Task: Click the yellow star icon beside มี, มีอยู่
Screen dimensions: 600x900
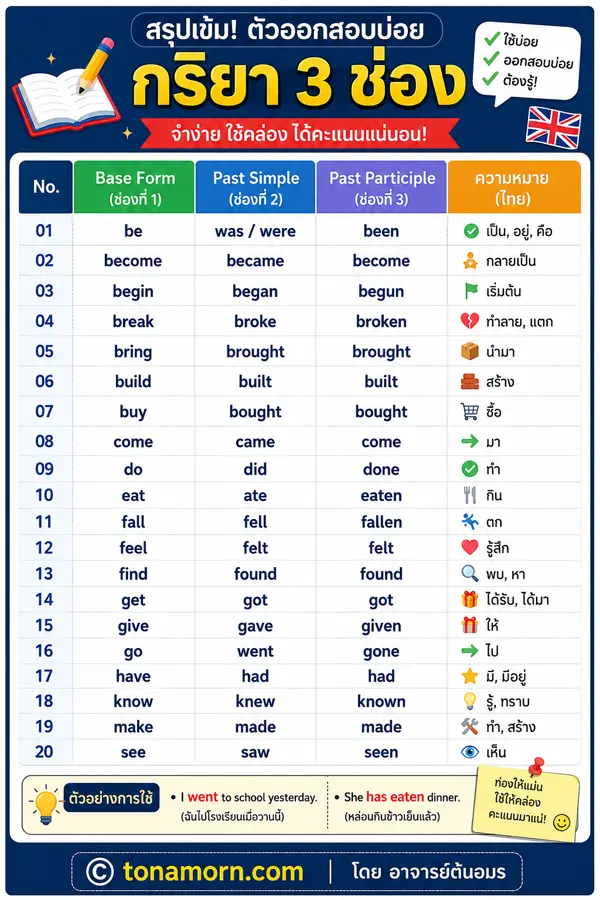Action: point(470,676)
